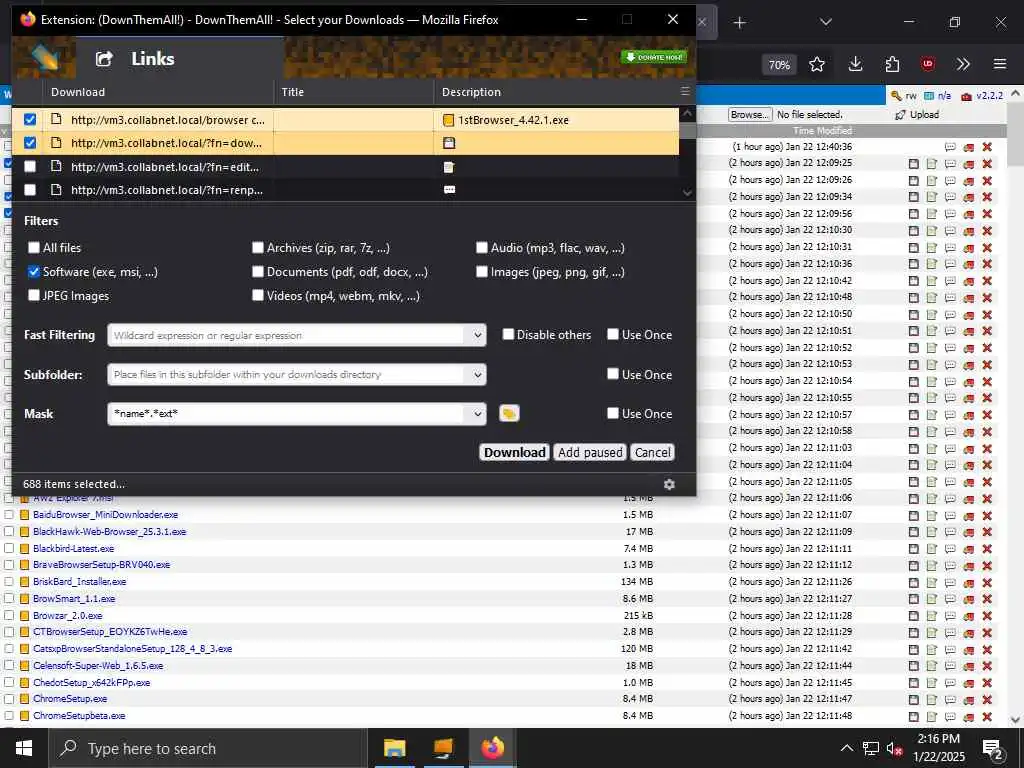The width and height of the screenshot is (1024, 768).
Task: Show hidden system tray icons chevron
Action: (x=846, y=748)
